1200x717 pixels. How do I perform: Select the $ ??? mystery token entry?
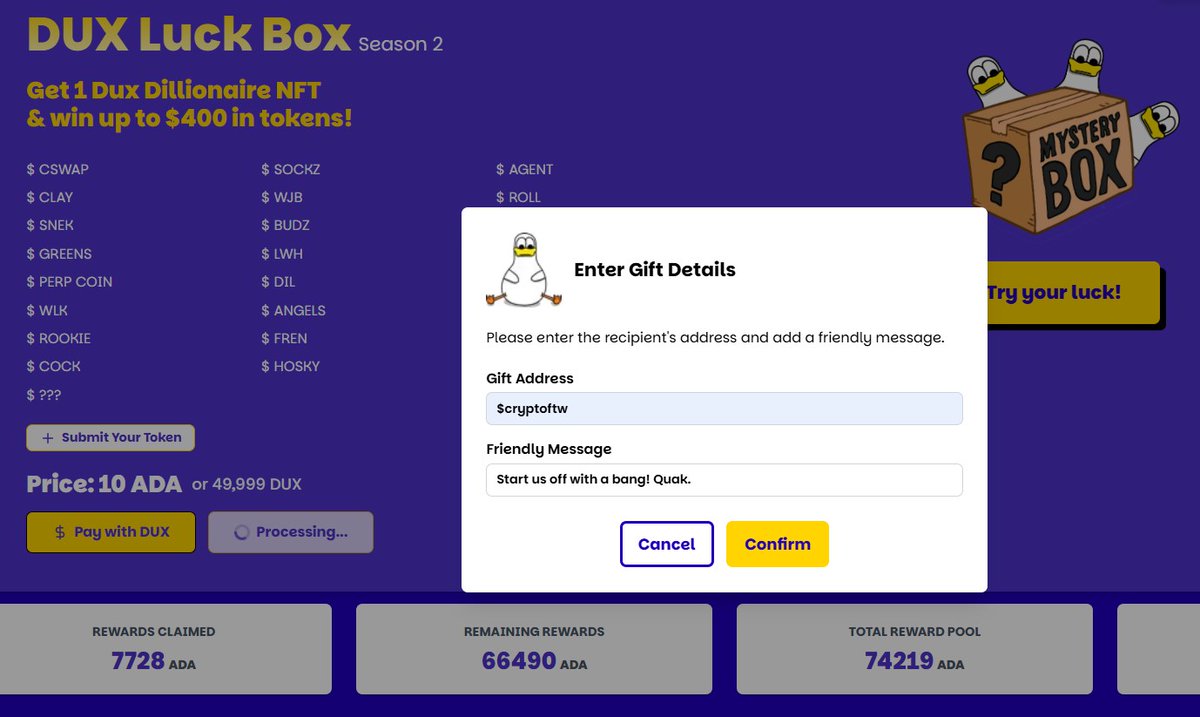click(x=44, y=395)
